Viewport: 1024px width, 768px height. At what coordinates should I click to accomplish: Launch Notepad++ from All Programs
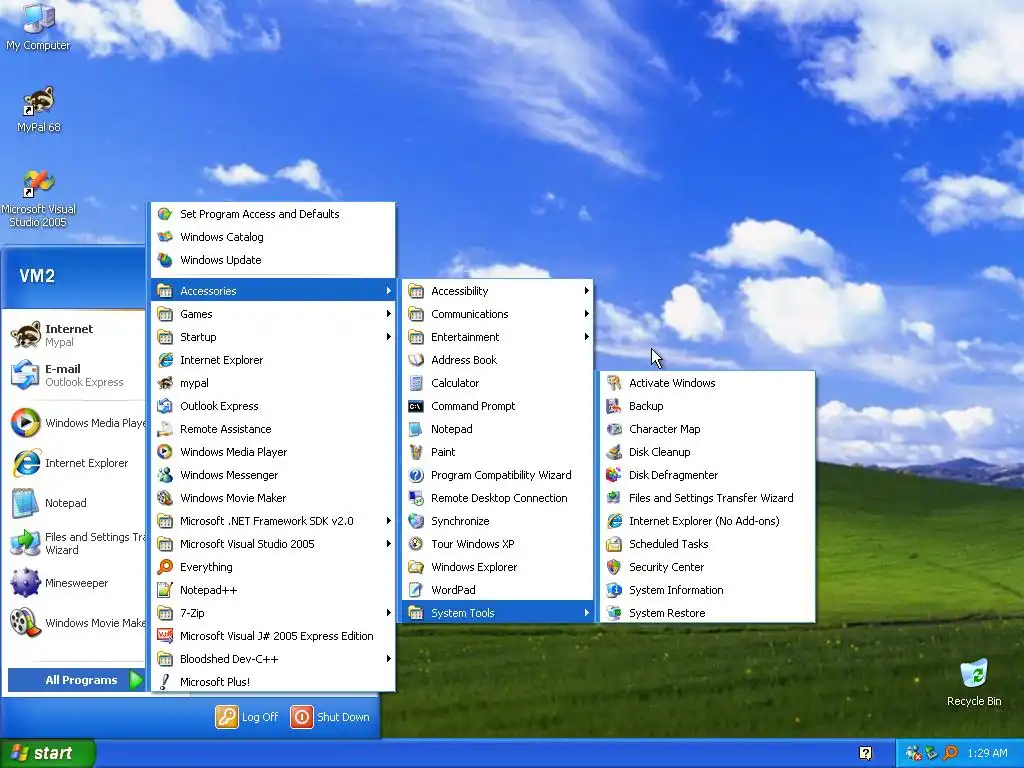pyautogui.click(x=273, y=590)
